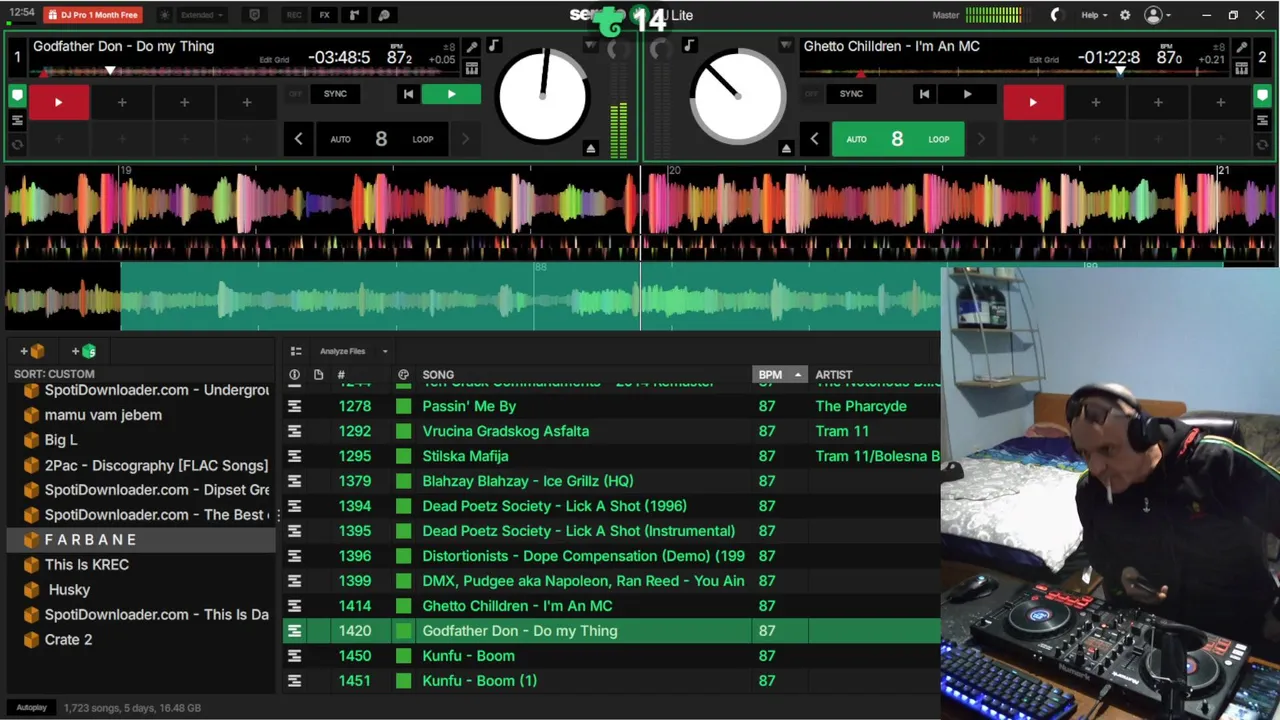Sort by the # column header

(341, 375)
